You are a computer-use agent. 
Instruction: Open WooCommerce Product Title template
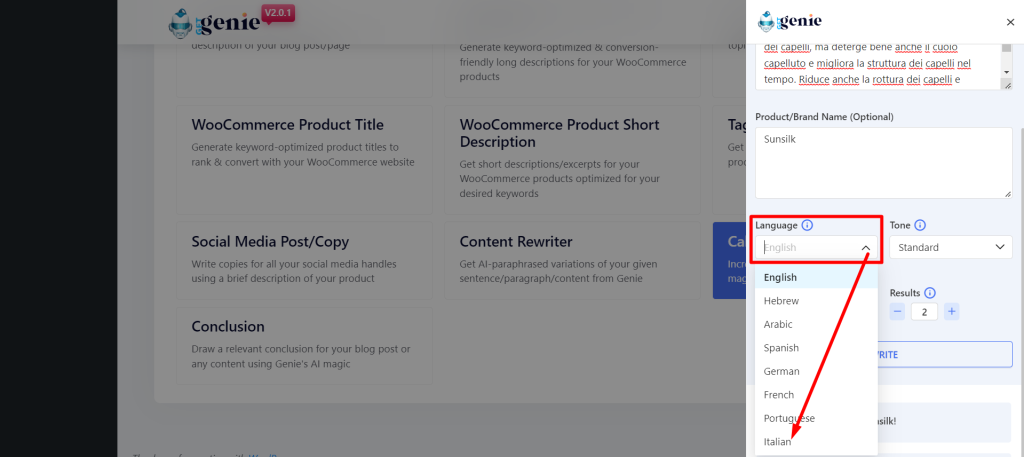[304, 161]
